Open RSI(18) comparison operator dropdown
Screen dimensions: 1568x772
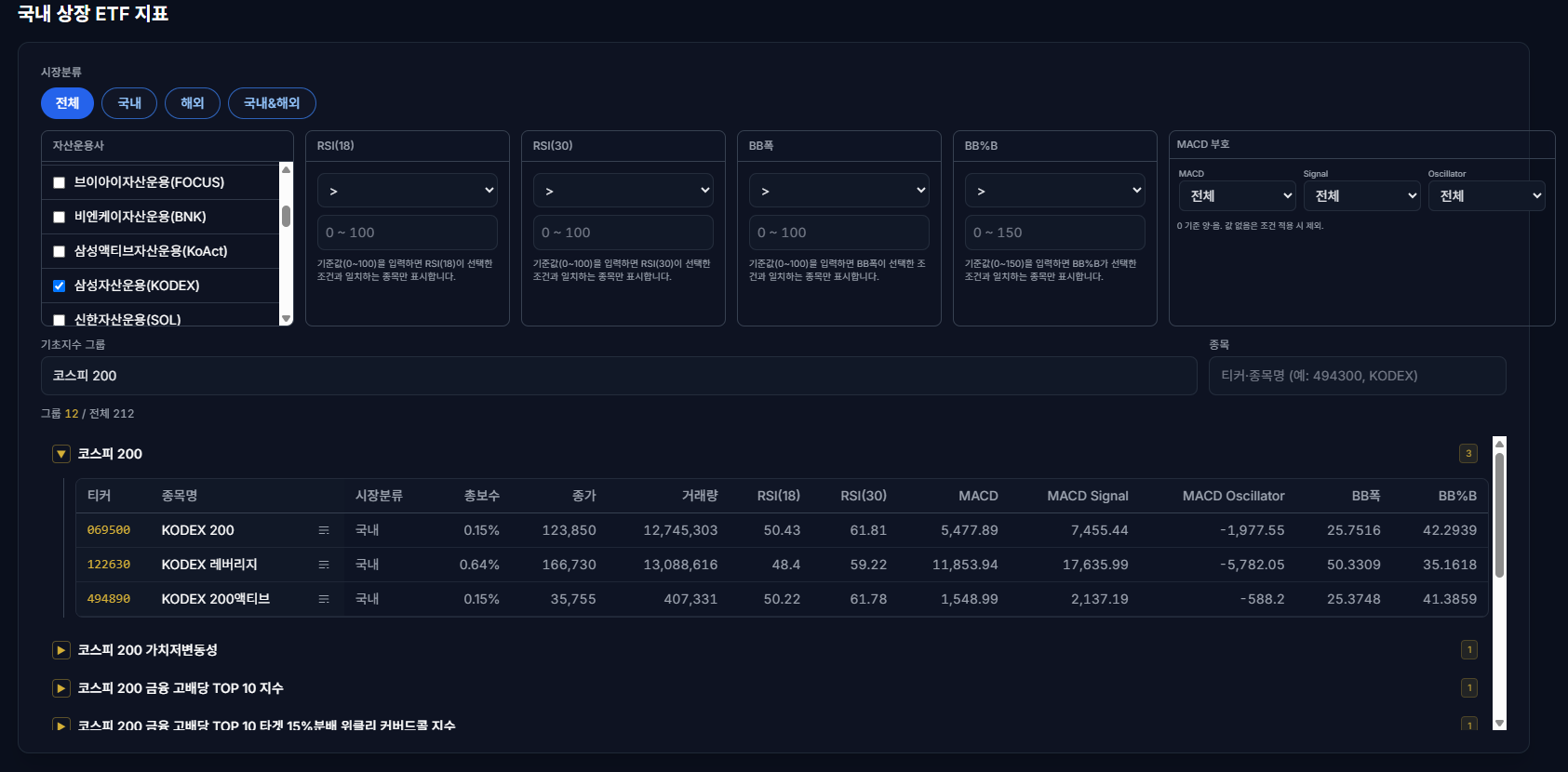[x=408, y=191]
